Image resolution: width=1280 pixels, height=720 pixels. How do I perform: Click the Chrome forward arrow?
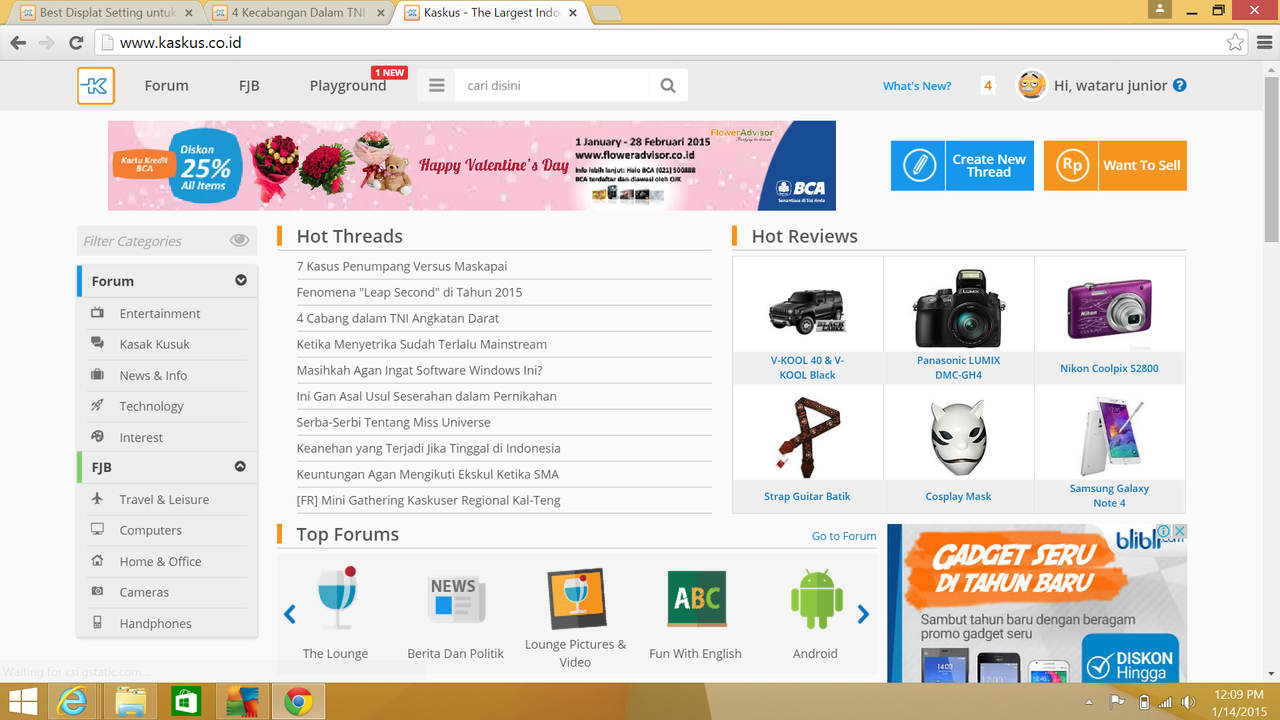[46, 43]
